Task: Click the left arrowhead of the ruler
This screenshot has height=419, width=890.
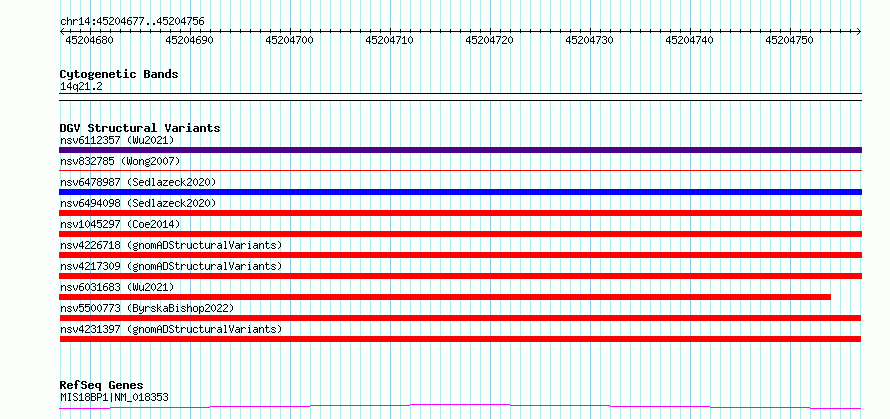Action: pos(62,32)
